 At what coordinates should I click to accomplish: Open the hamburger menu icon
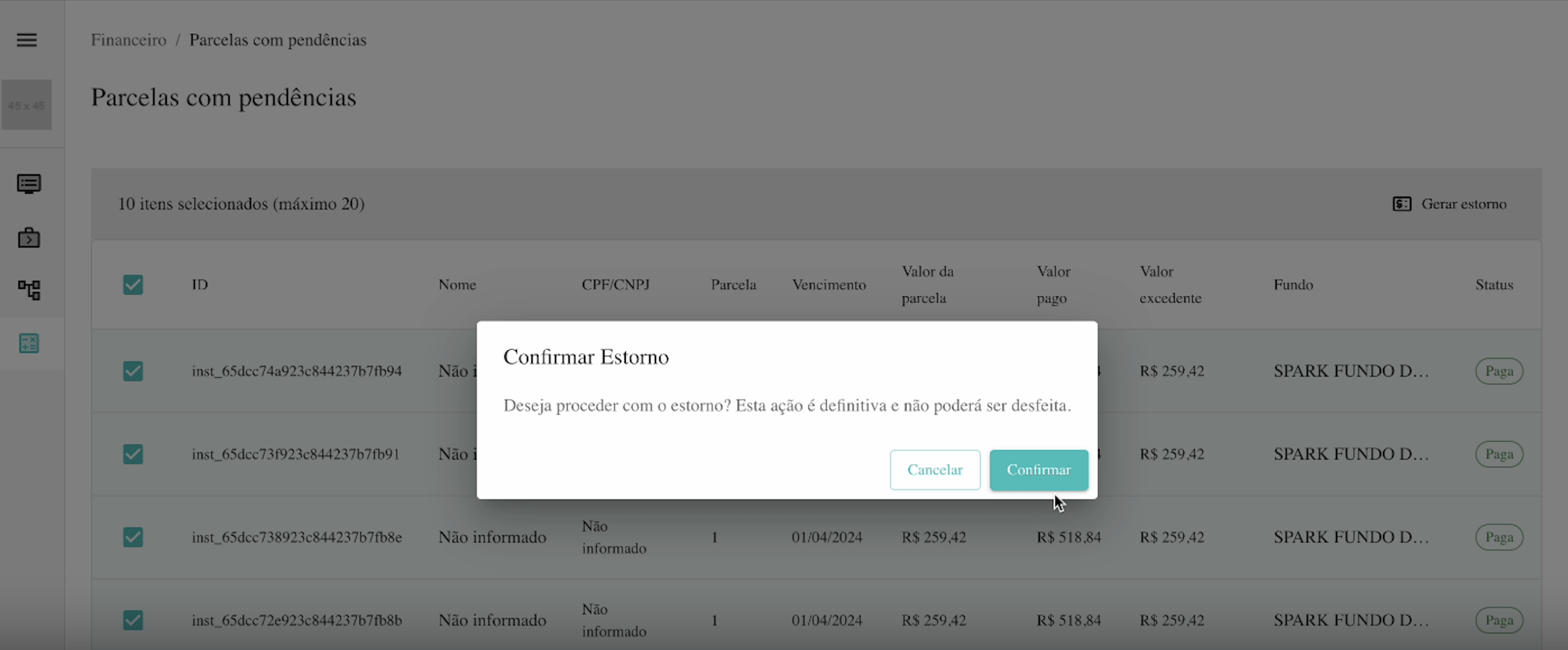click(26, 40)
